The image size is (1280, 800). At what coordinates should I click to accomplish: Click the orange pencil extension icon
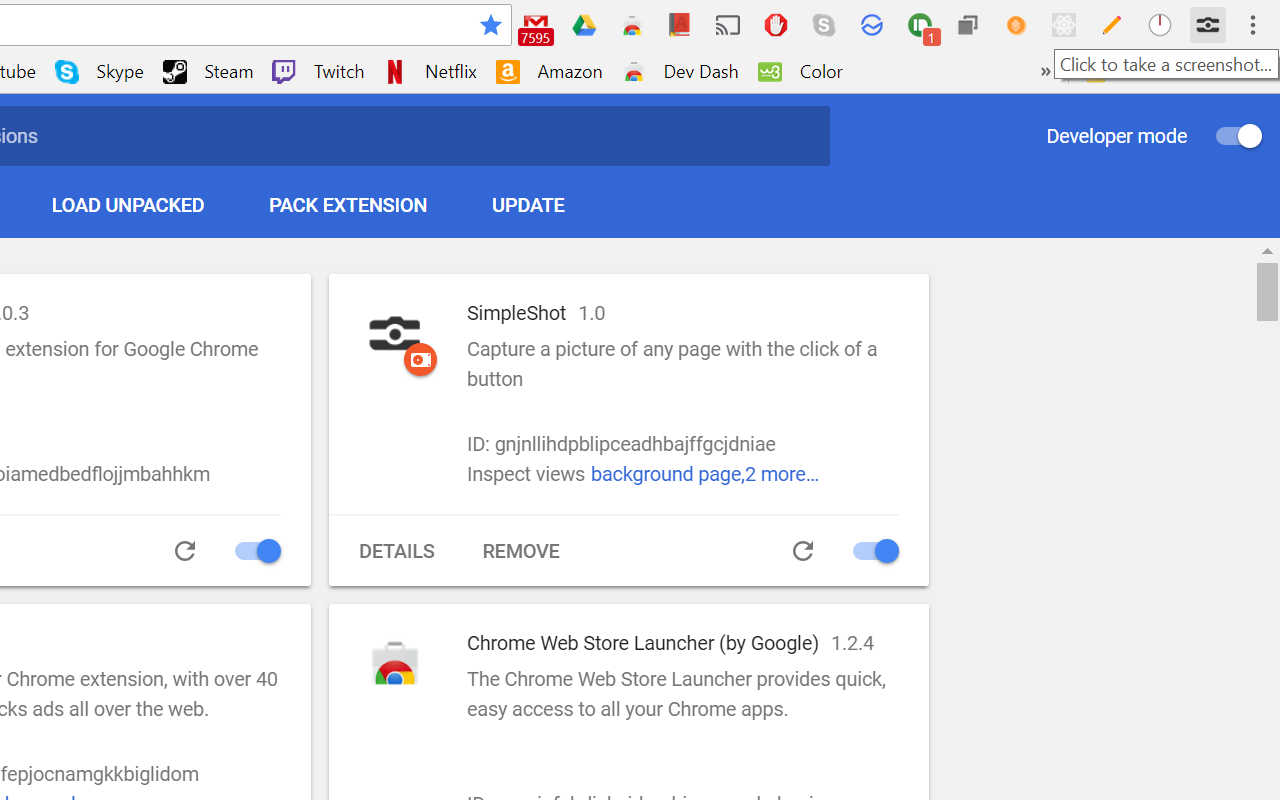tap(1112, 26)
